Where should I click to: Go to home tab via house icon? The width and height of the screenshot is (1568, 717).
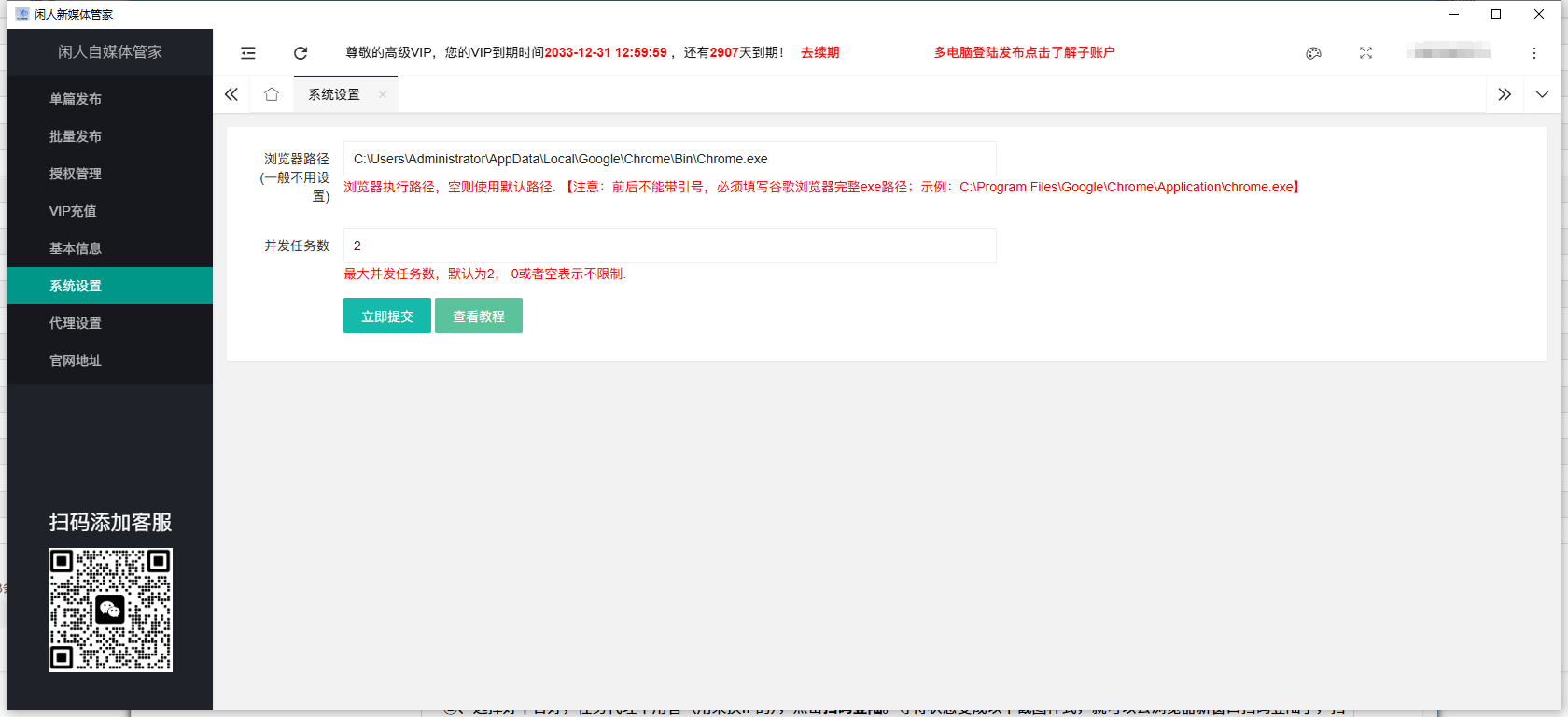coord(272,94)
